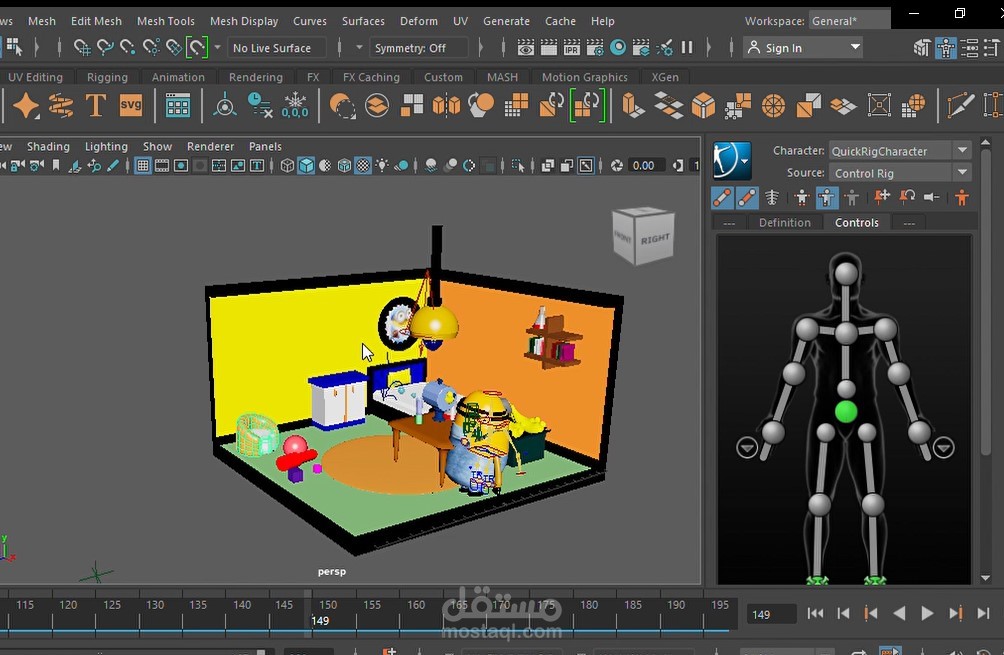Open Render Settings clapperboard gear icon
This screenshot has width=1004, height=655.
tap(594, 47)
